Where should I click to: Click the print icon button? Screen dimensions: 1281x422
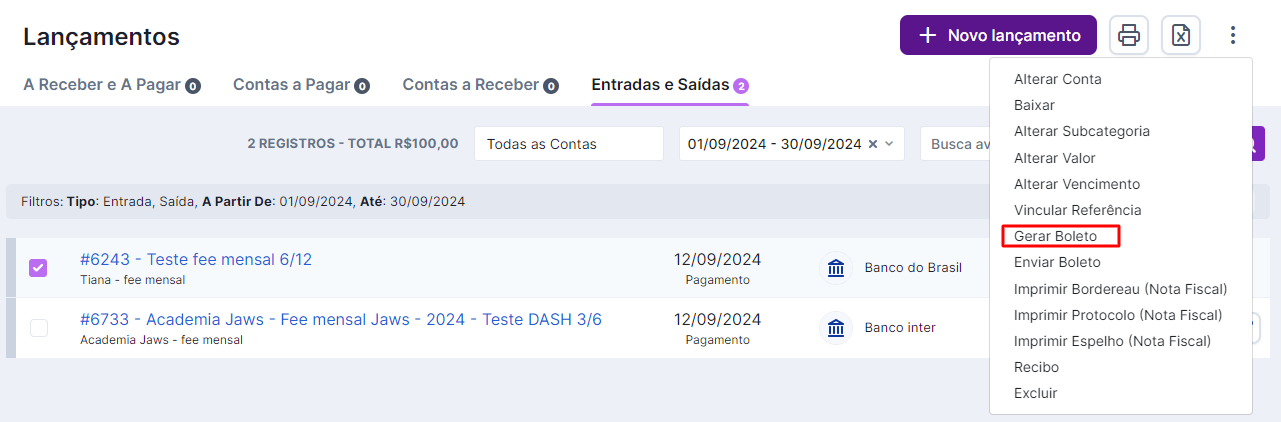(1129, 35)
